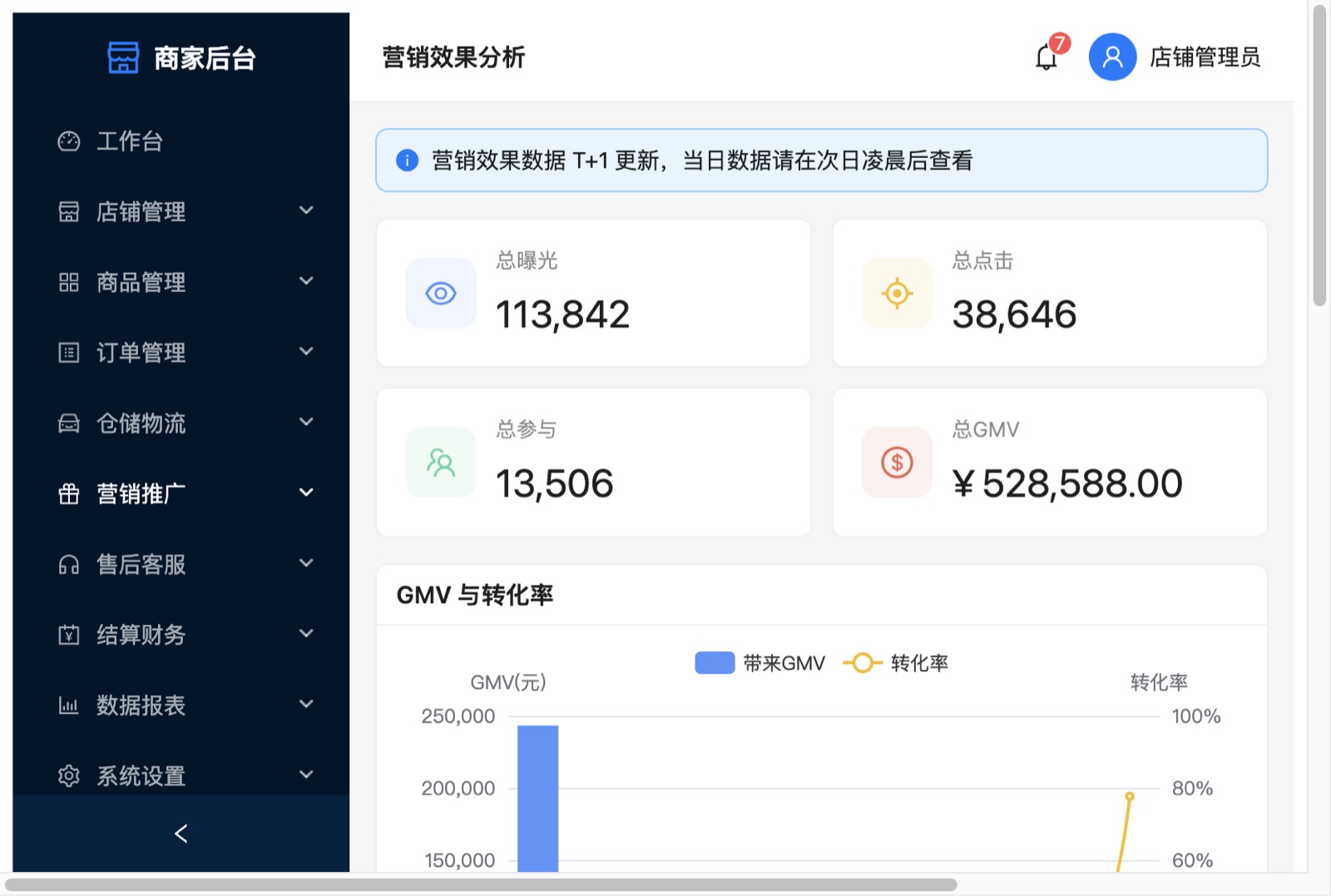The width and height of the screenshot is (1331, 896).
Task: Click the vertical scrollbar thumb
Action: tap(1319, 156)
